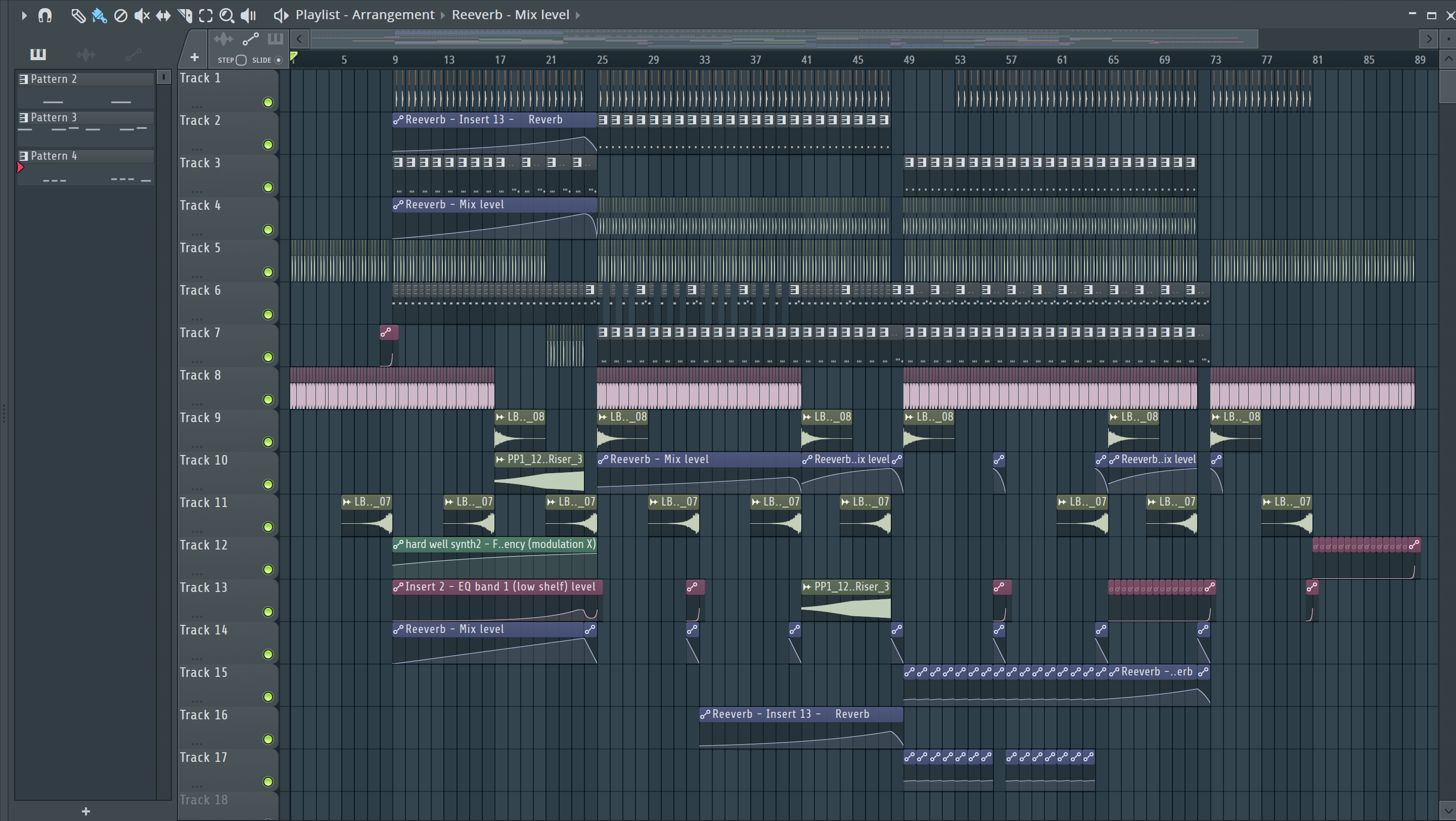
Task: Focus pattern clips using the piano icon
Action: pos(275,39)
